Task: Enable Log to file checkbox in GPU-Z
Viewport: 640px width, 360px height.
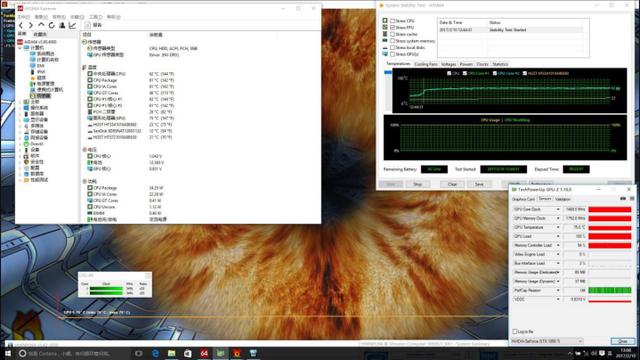Action: 515,331
